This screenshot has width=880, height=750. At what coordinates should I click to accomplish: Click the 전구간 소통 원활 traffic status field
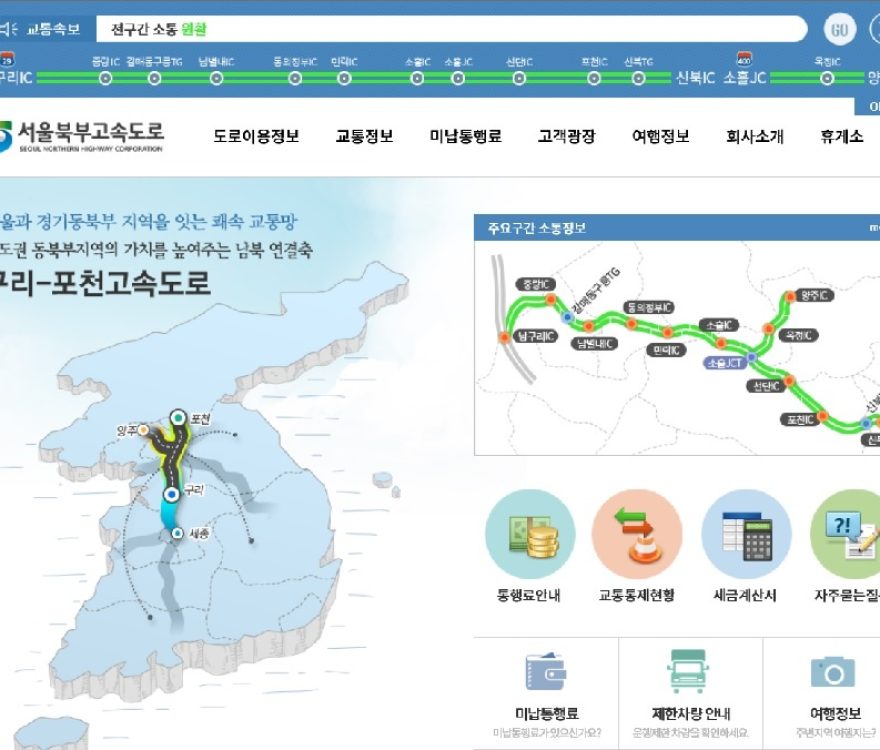click(452, 29)
